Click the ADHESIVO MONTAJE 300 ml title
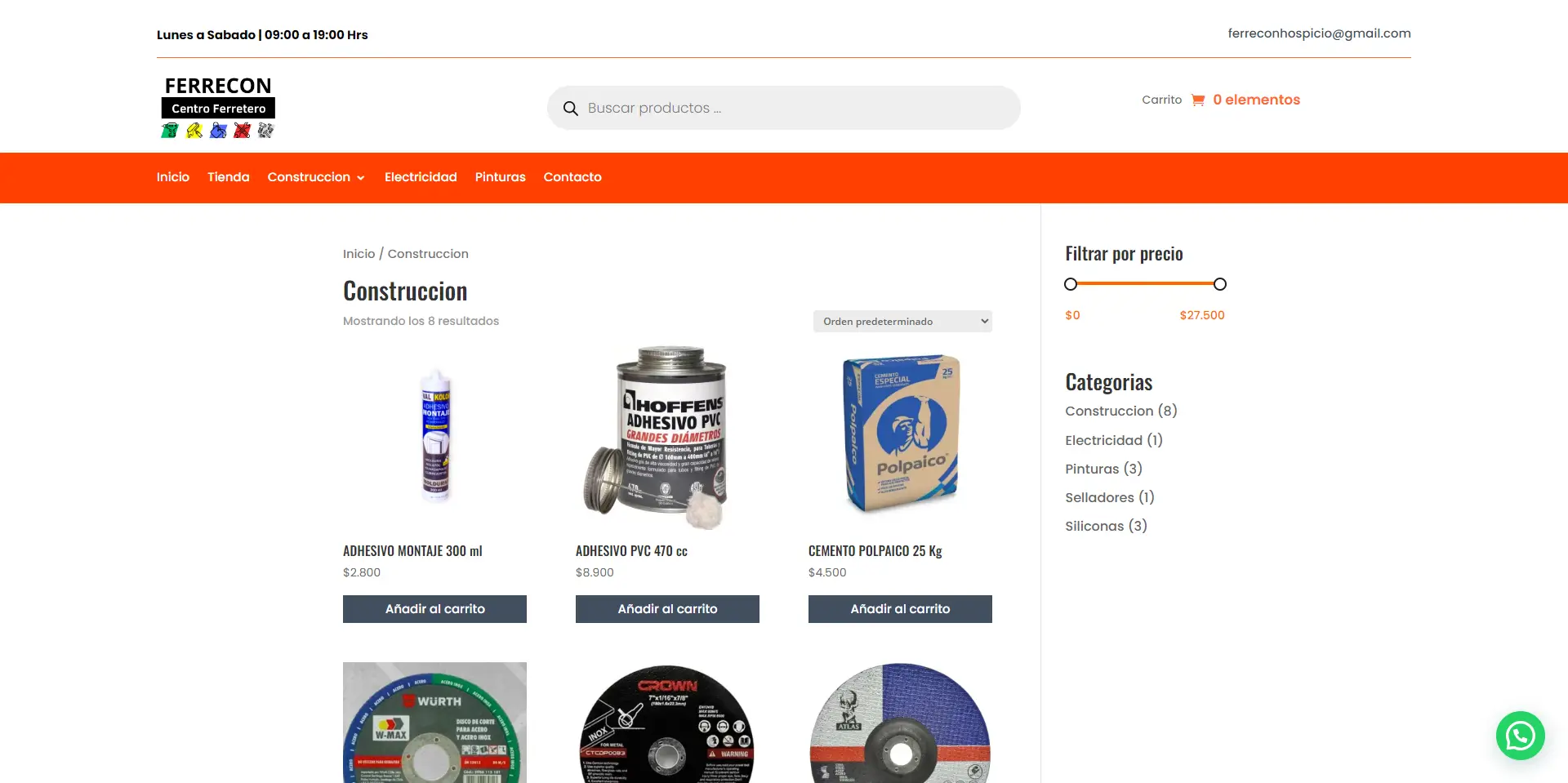 coord(412,551)
